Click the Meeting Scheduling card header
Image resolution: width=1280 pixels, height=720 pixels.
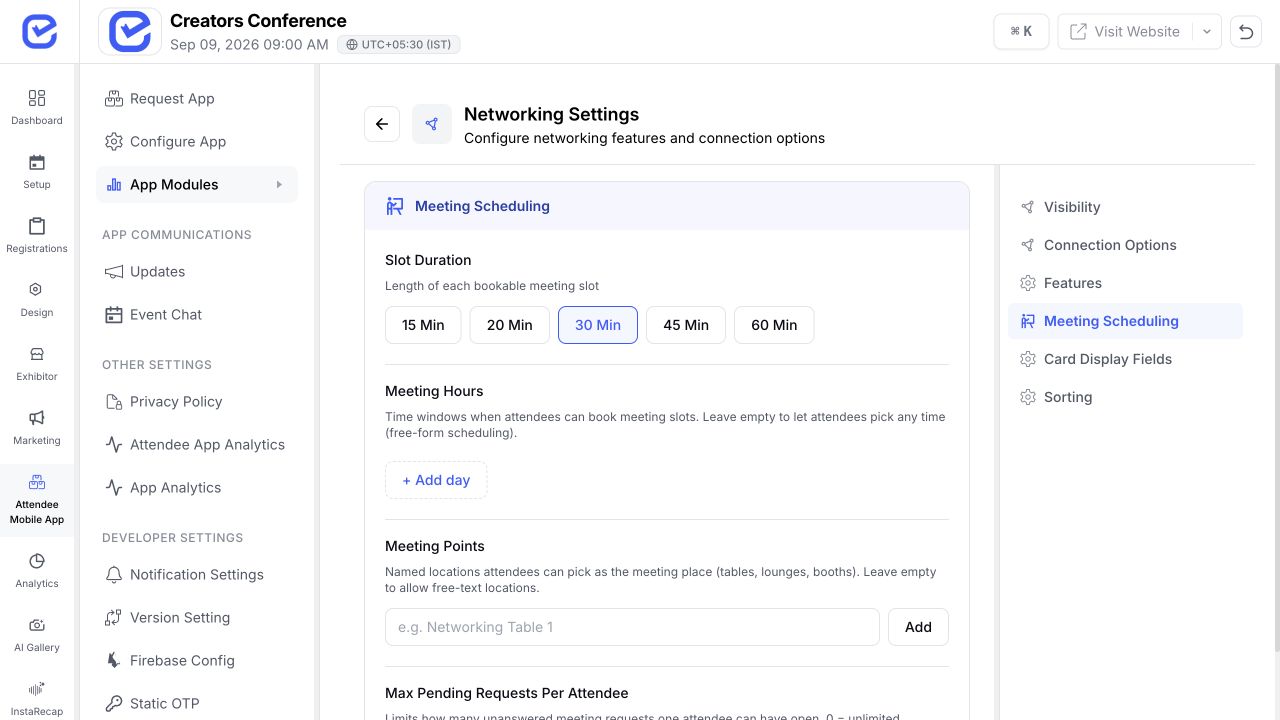coord(667,206)
